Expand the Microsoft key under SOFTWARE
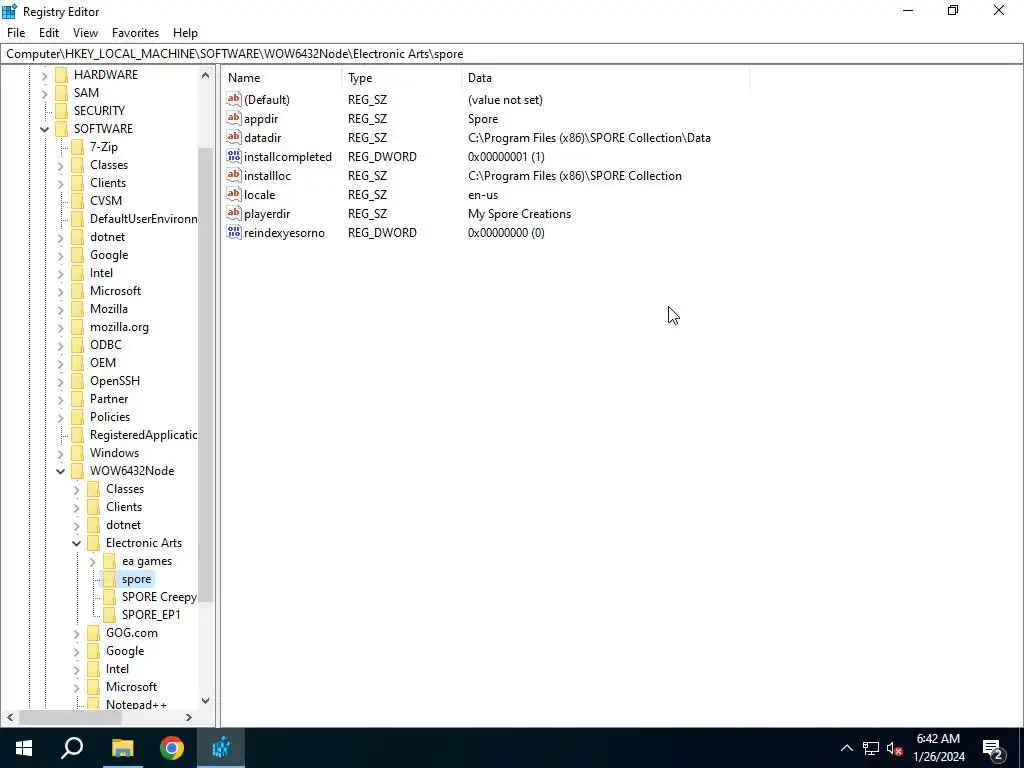This screenshot has height=768, width=1024. click(x=61, y=291)
